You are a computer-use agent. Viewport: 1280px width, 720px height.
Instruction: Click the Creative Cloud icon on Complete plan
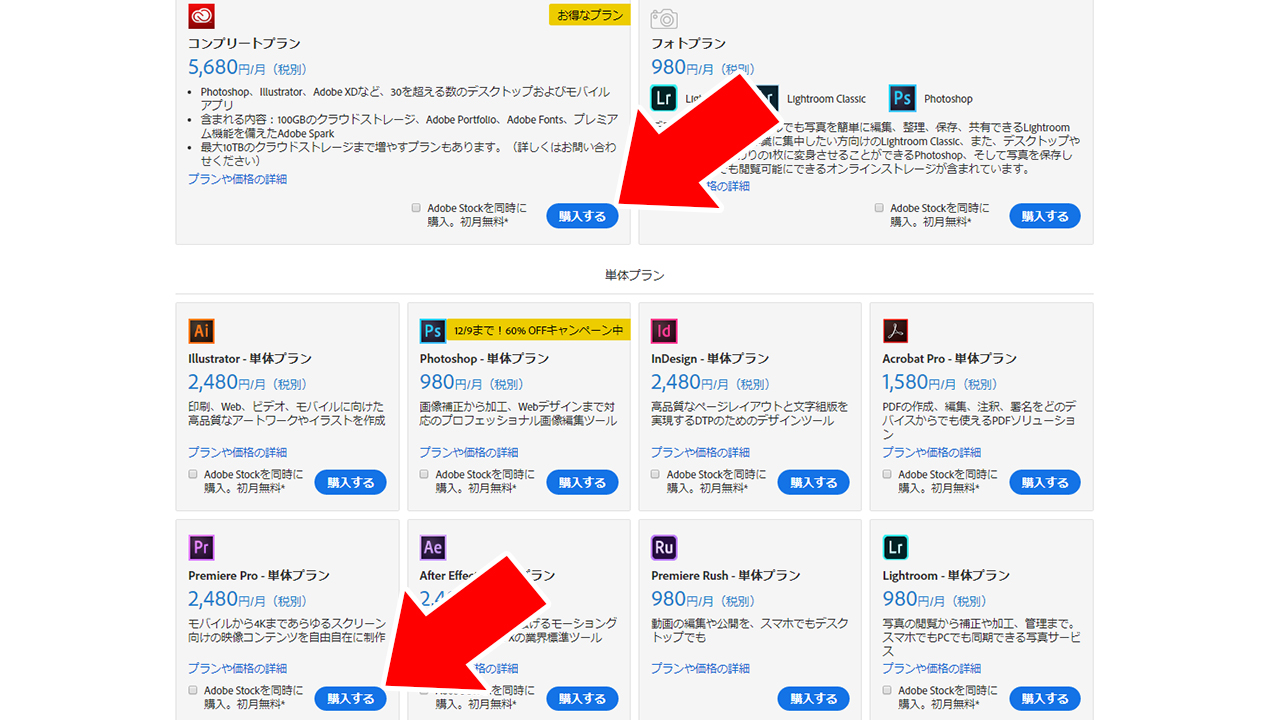tap(202, 16)
